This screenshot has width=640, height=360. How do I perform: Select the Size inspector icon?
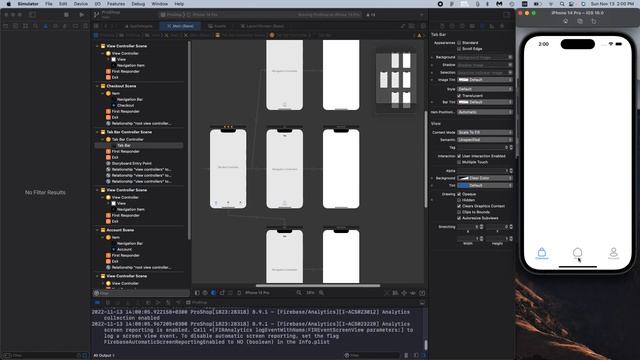click(492, 26)
